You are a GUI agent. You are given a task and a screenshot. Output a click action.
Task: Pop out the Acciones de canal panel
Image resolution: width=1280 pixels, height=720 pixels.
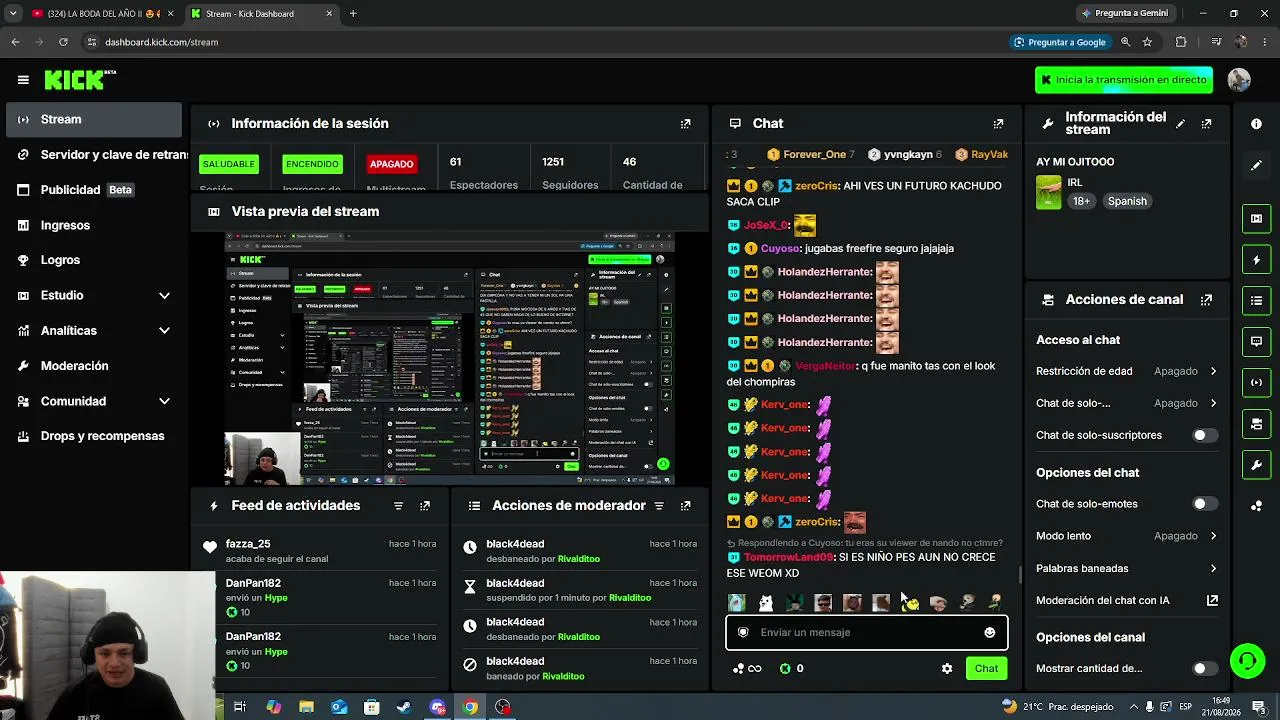tap(1207, 300)
